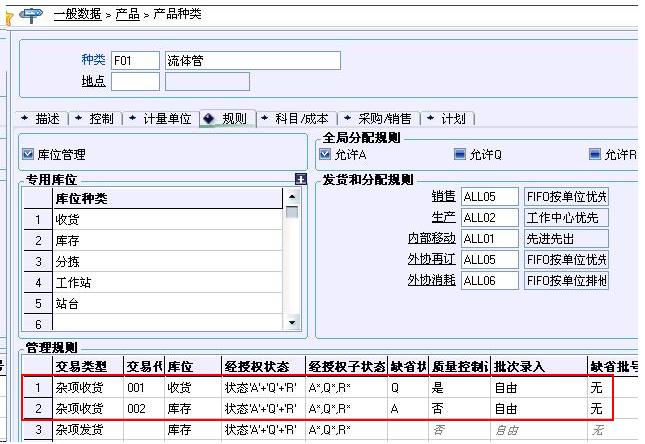Click the 内部移动 rule link
645x444 pixels.
click(431, 239)
